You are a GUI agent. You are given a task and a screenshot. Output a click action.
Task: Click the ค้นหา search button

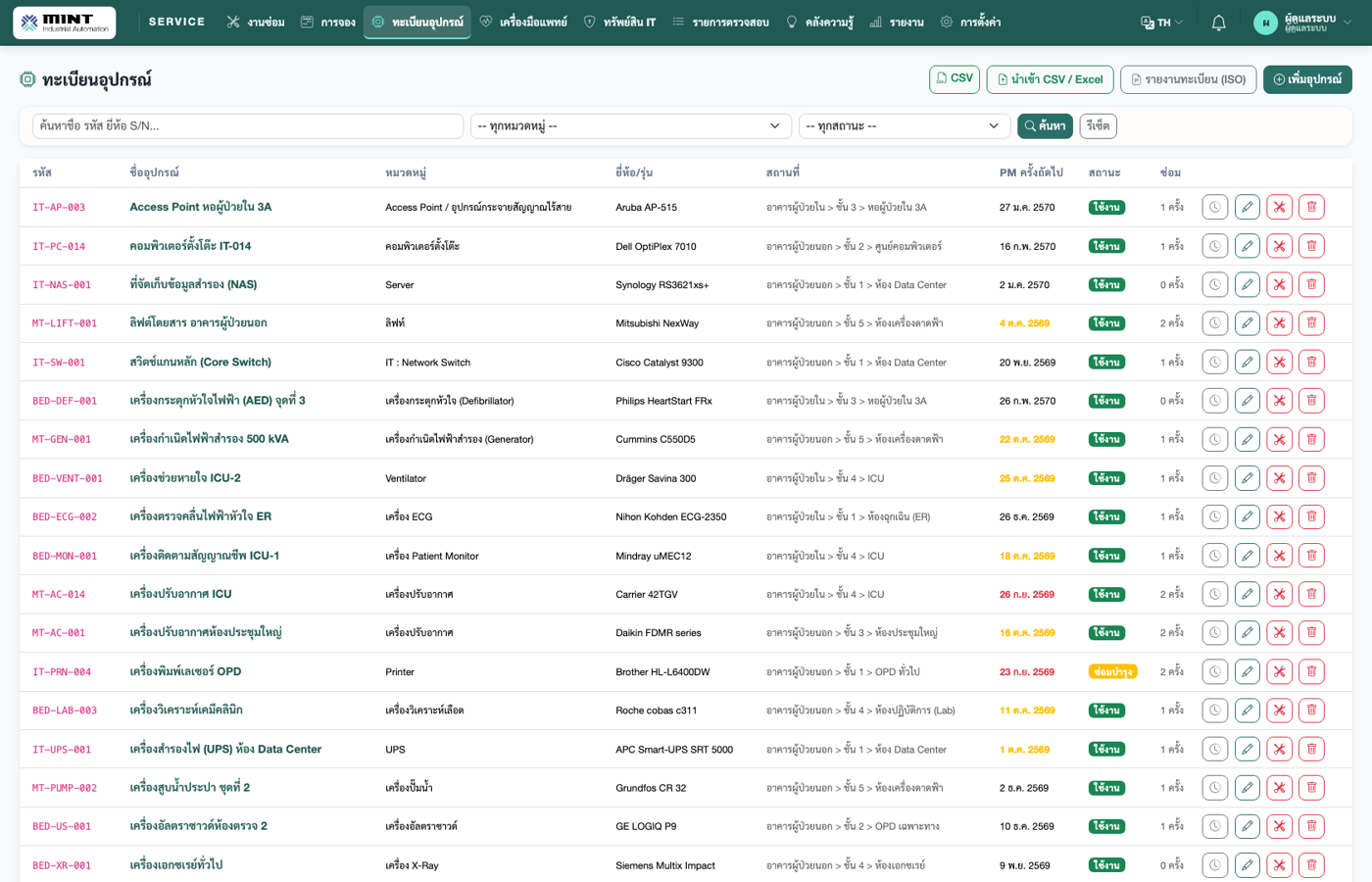coord(1045,125)
